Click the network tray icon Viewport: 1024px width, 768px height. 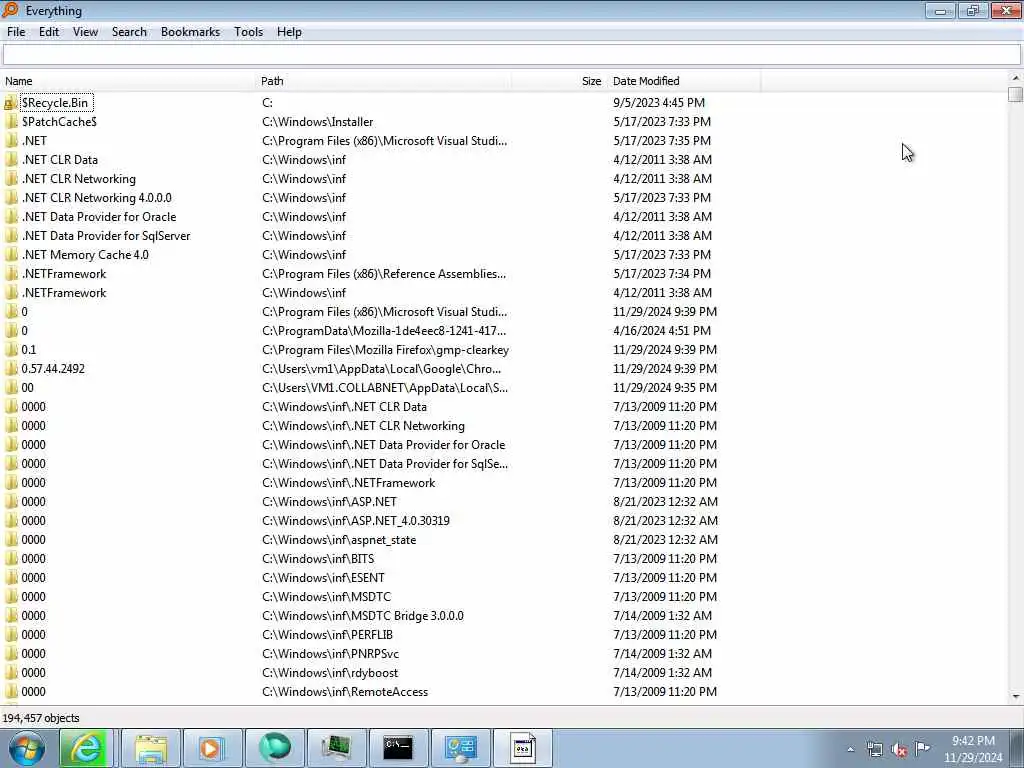tap(874, 749)
